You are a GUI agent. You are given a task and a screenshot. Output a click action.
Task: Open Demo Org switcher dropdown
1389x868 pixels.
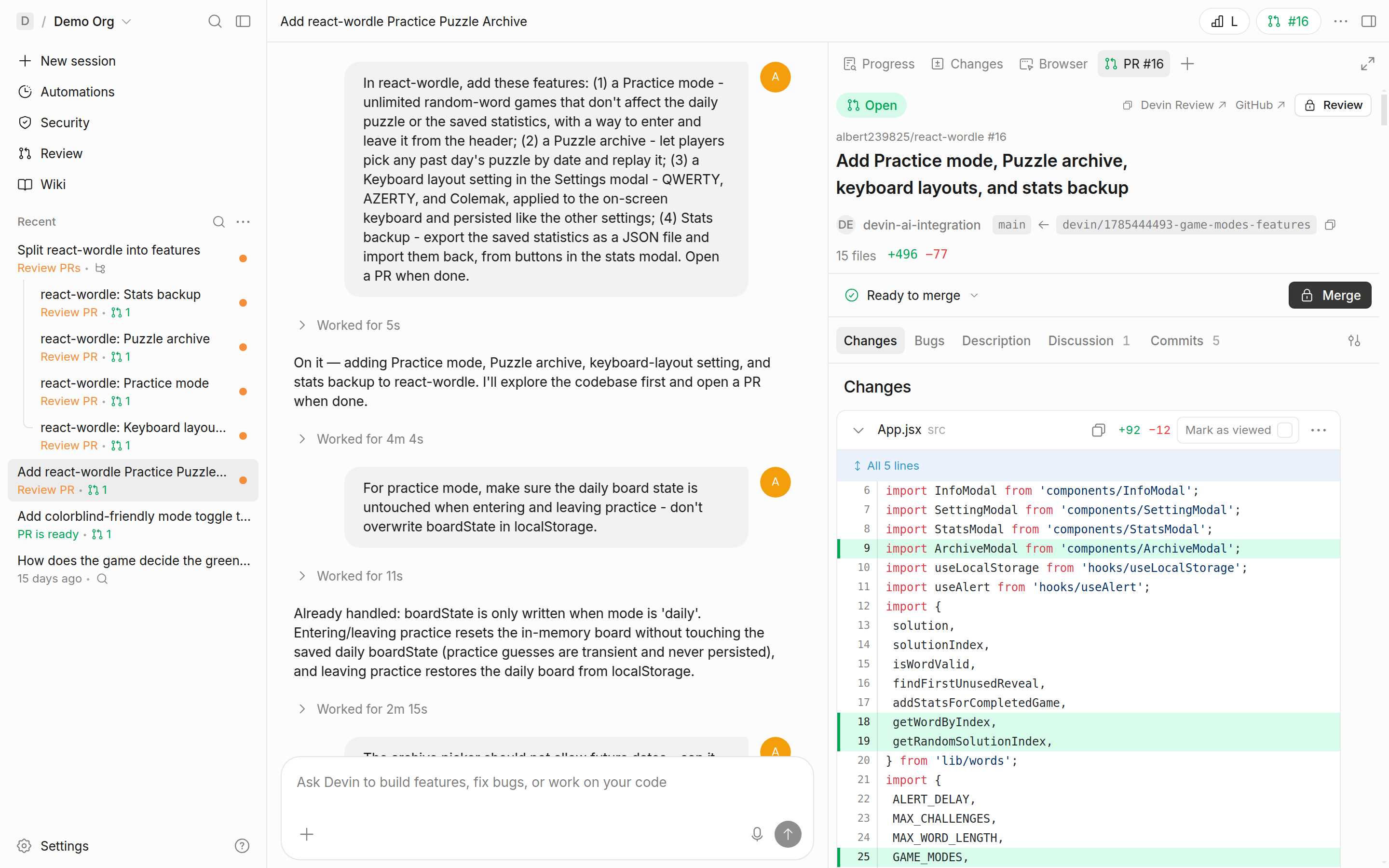92,21
